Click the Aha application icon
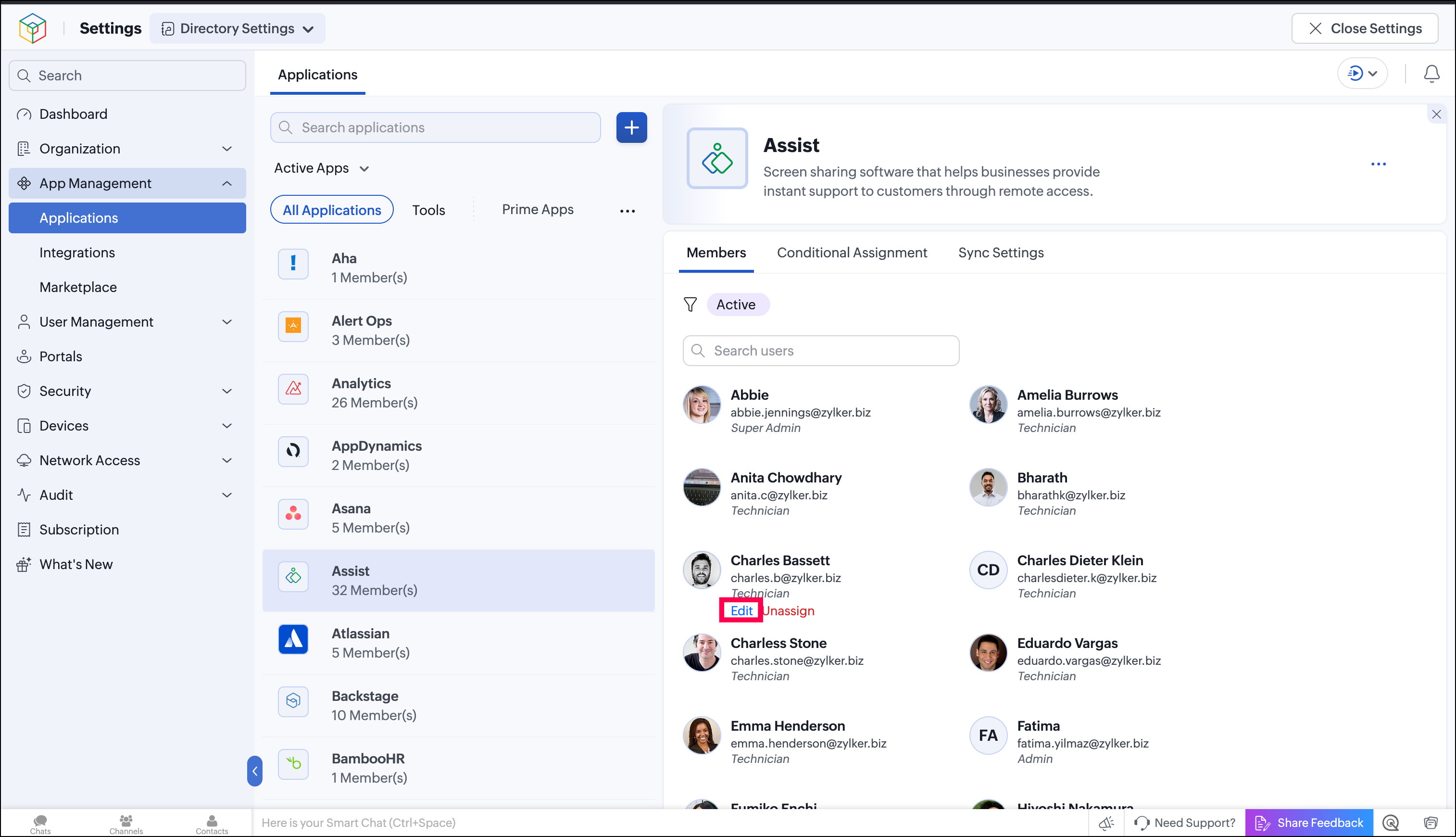 click(x=293, y=264)
